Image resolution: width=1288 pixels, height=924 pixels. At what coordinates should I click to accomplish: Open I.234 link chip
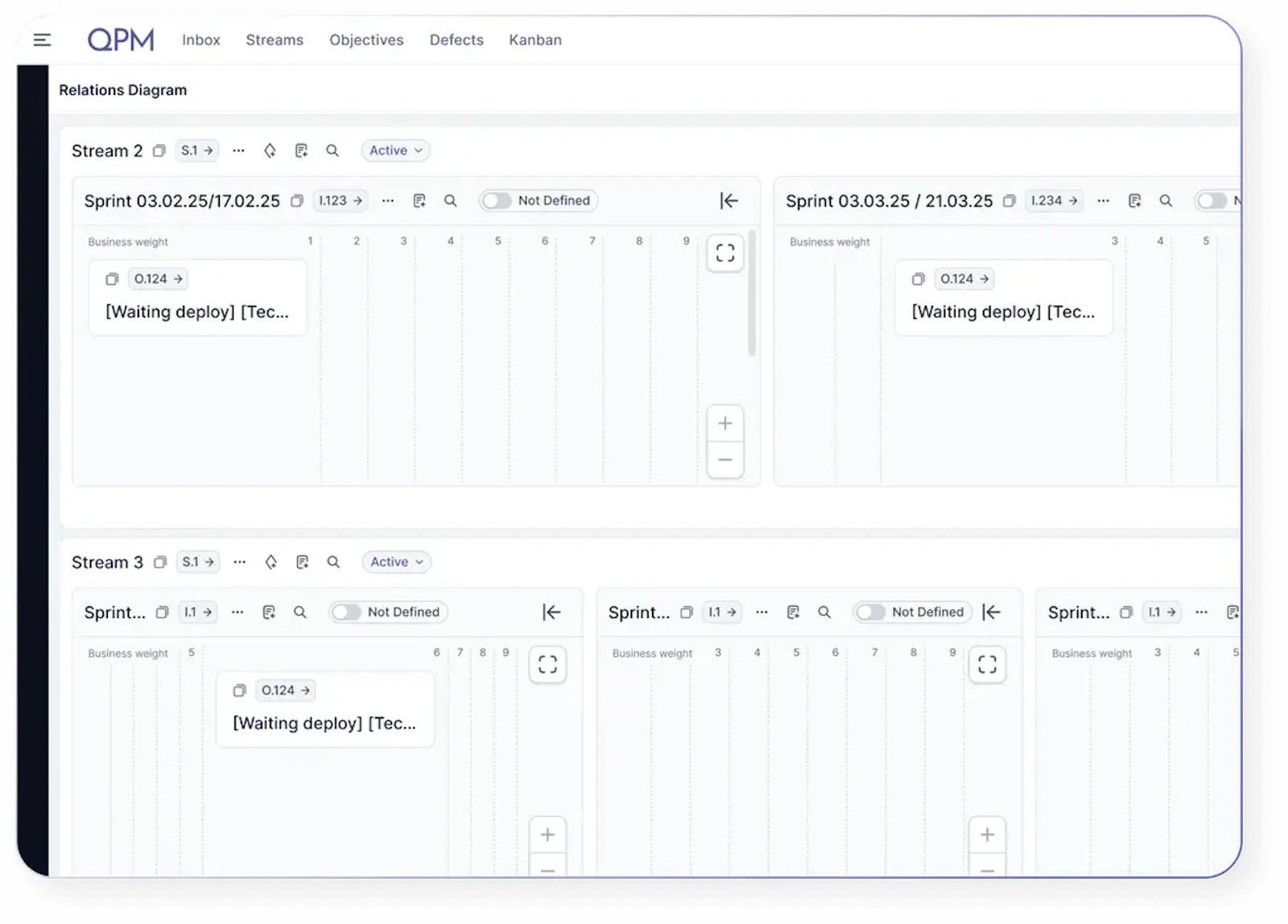tap(1054, 200)
